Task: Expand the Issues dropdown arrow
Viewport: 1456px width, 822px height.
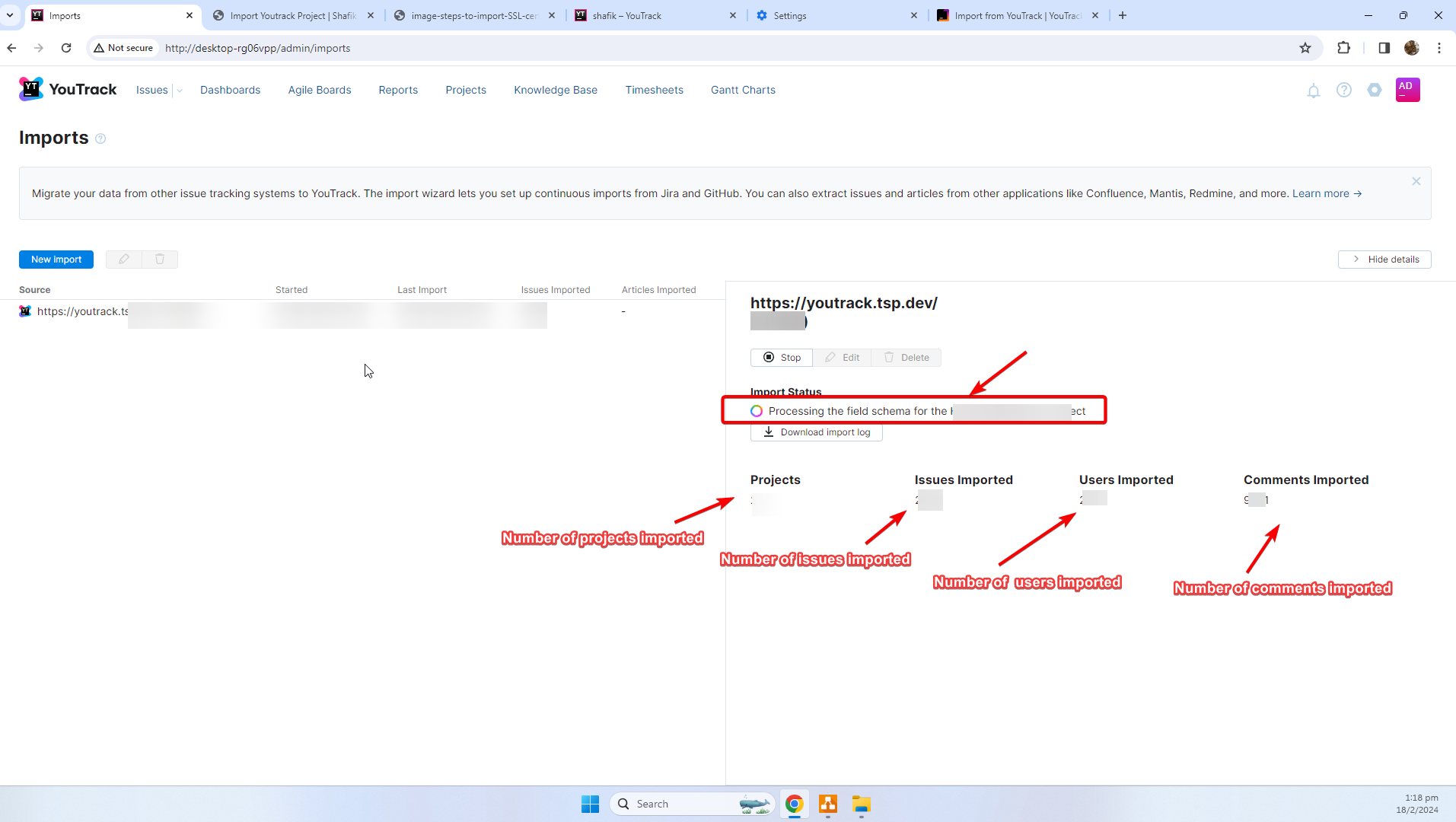Action: [180, 91]
